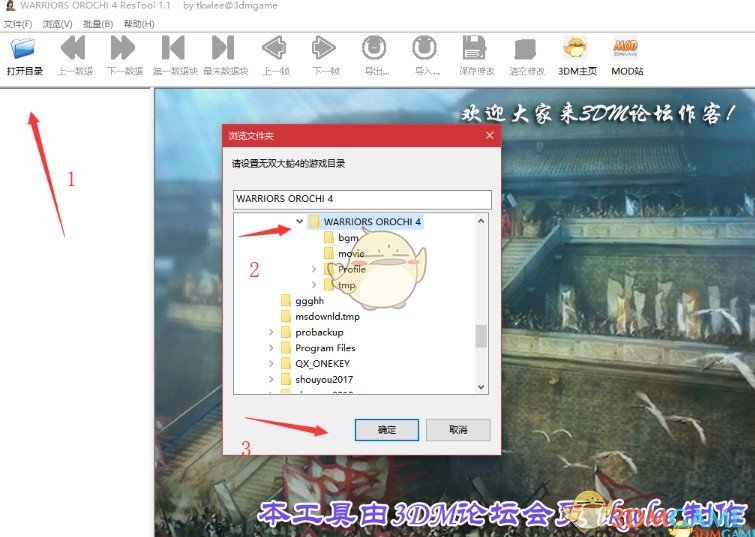
Task: Confirm folder choice with 确定 button
Action: pos(387,430)
